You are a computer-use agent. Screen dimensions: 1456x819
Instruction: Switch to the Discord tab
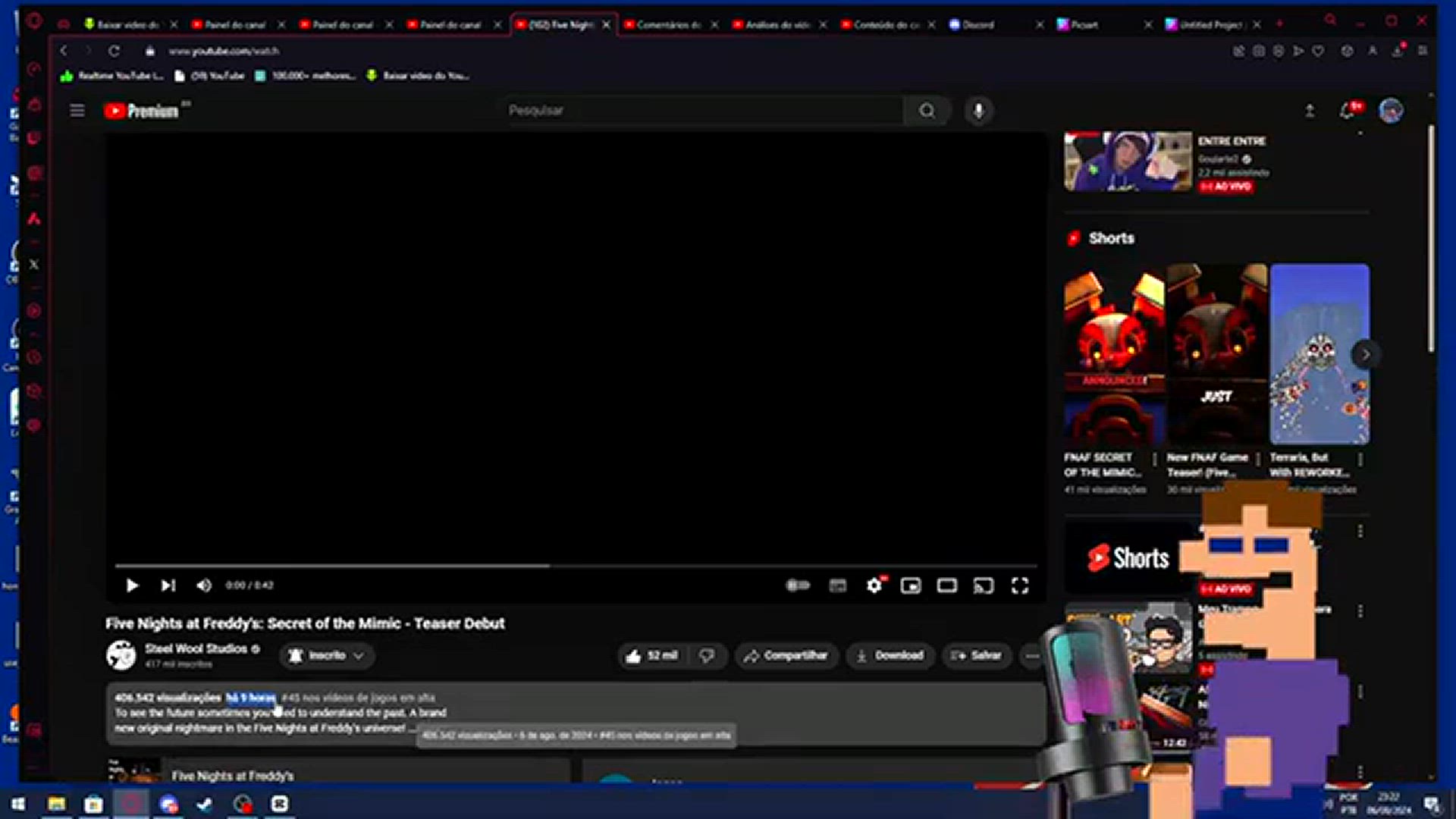(x=978, y=24)
